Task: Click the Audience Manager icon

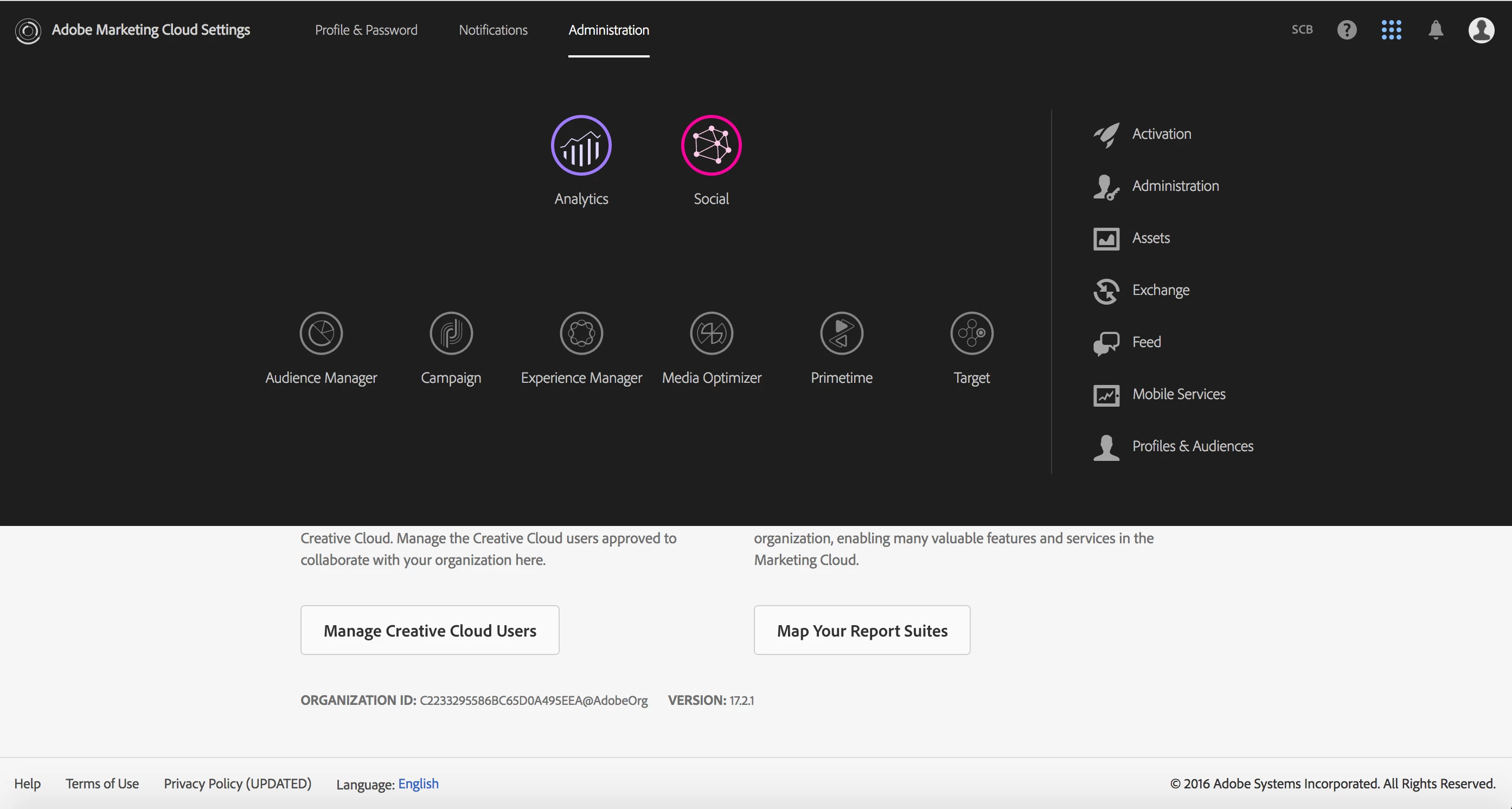Action: [x=321, y=333]
